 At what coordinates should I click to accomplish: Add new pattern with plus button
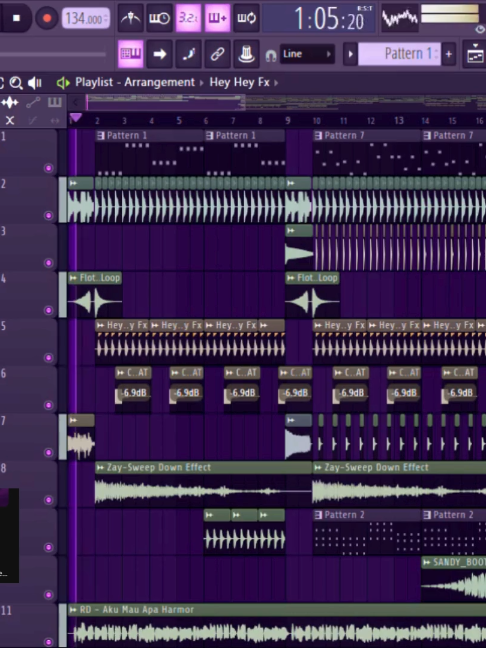coord(448,54)
